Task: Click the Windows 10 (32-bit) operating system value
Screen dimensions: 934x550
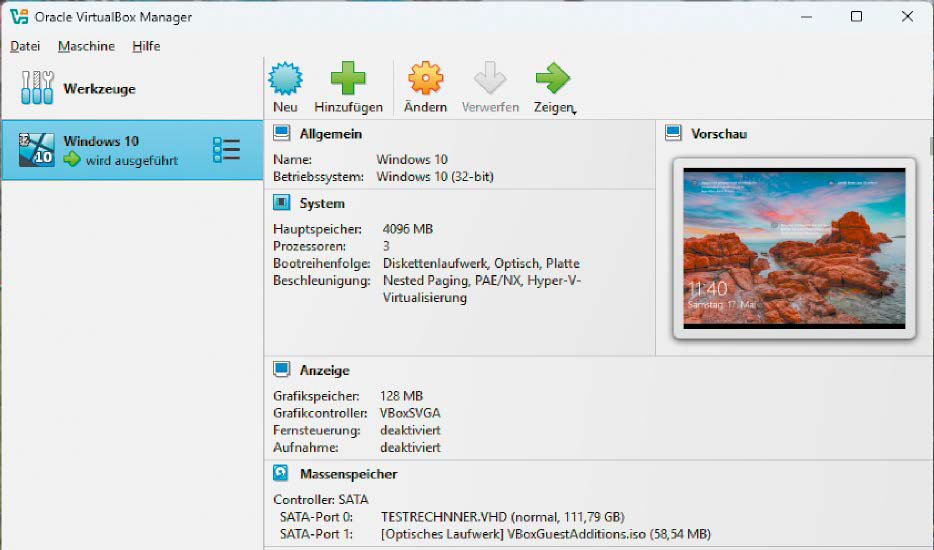Action: pyautogui.click(x=435, y=177)
